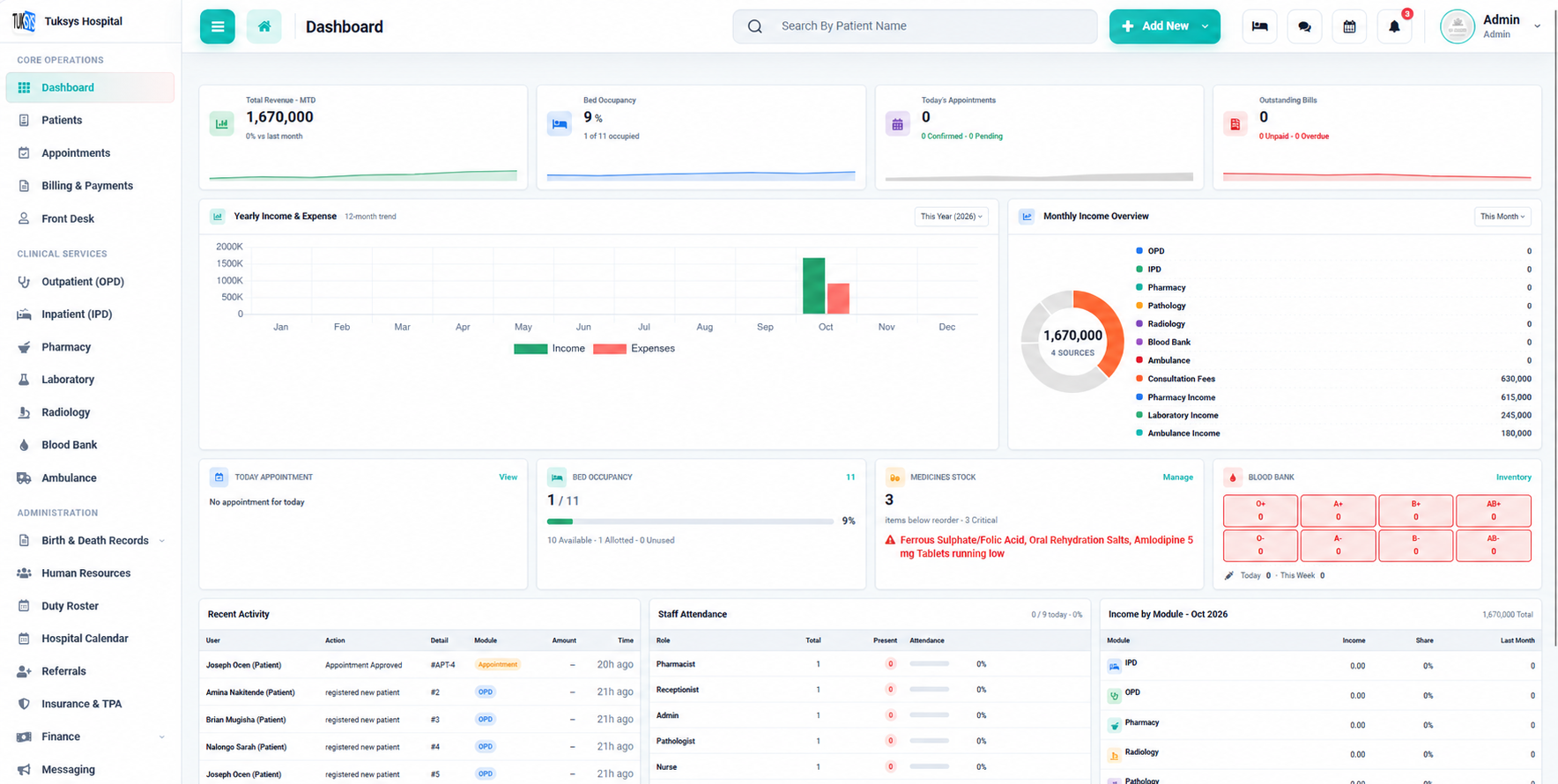Go to Appointments in sidebar
Screen dimensions: 1558x784
tap(91, 153)
